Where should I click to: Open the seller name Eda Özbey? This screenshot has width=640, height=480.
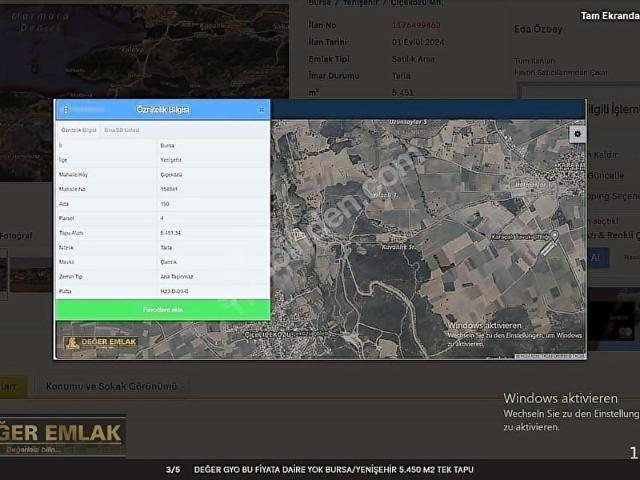click(x=538, y=29)
